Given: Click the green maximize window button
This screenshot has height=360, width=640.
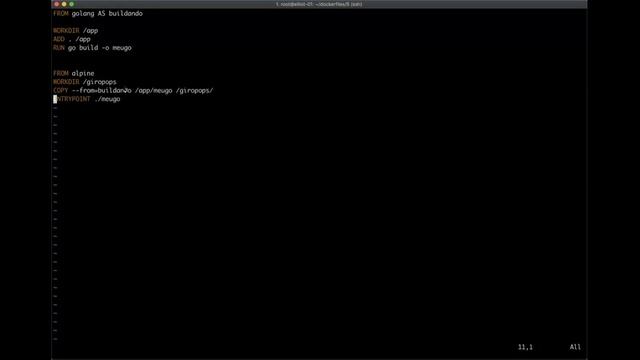Looking at the screenshot, I should pyautogui.click(x=71, y=4).
